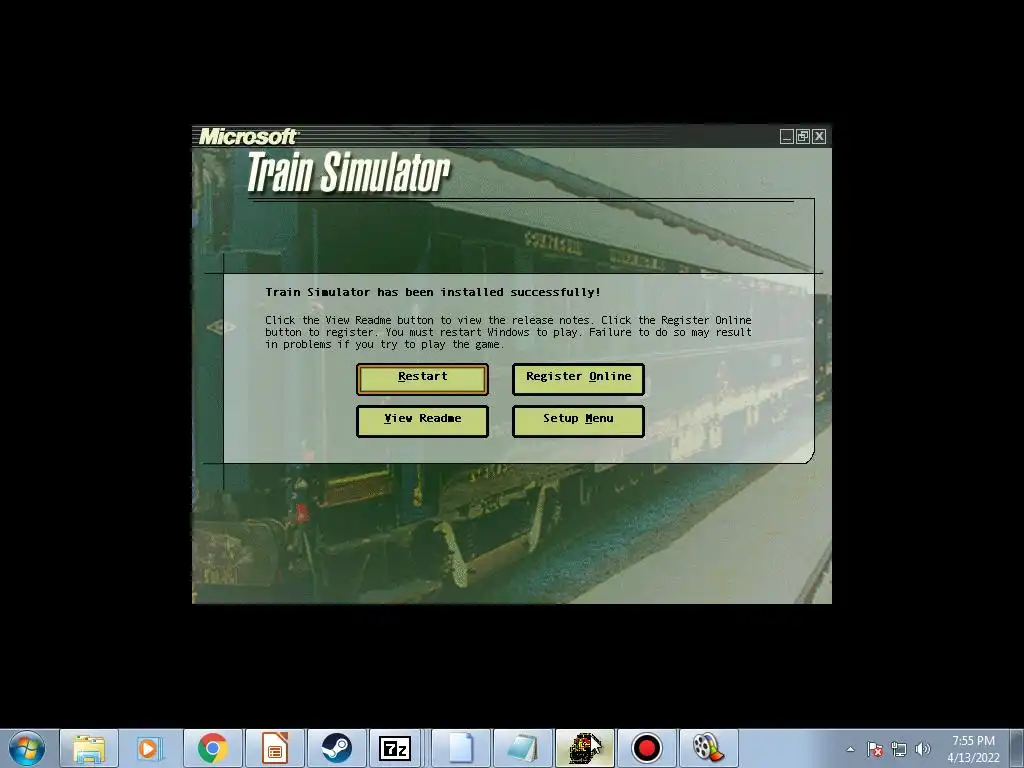
Task: Close the Train Simulator installer window
Action: 819,136
